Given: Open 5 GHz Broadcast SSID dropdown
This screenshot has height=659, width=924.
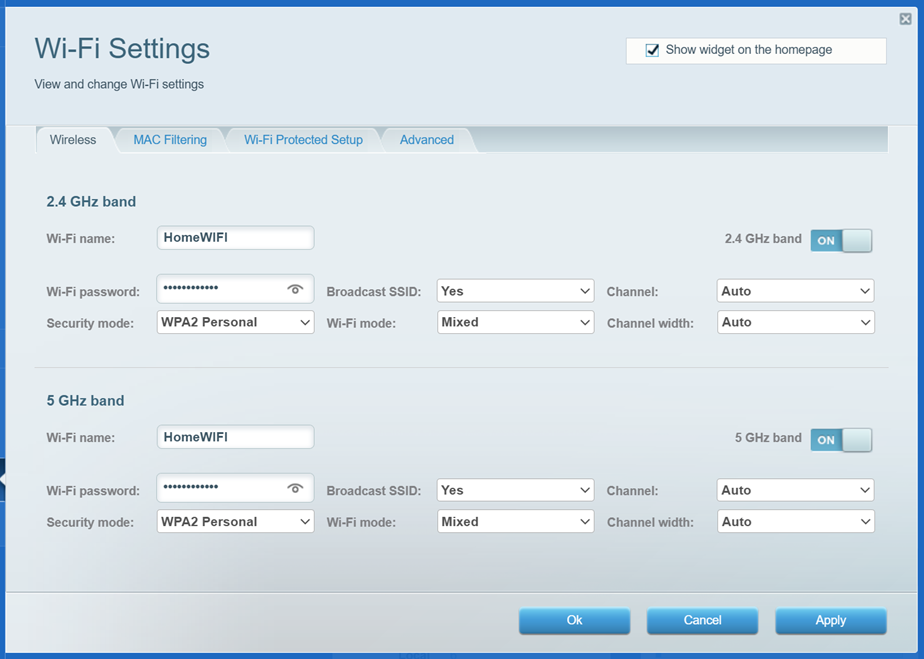Looking at the screenshot, I should click(x=515, y=490).
